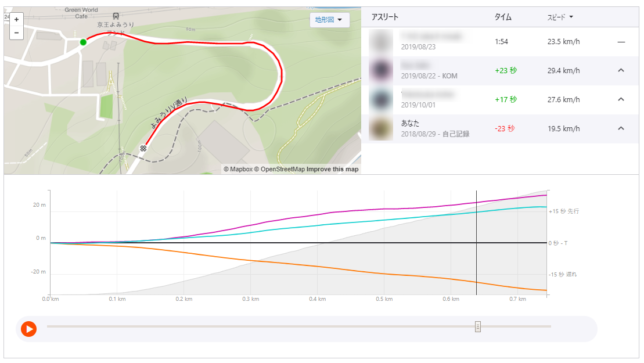Click the vertical position marker on the chart

[476, 242]
